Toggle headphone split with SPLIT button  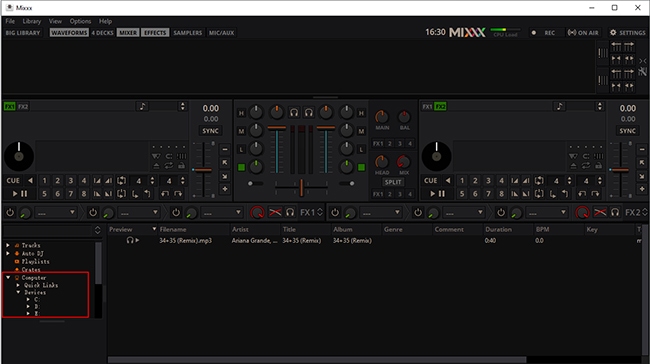click(x=393, y=182)
